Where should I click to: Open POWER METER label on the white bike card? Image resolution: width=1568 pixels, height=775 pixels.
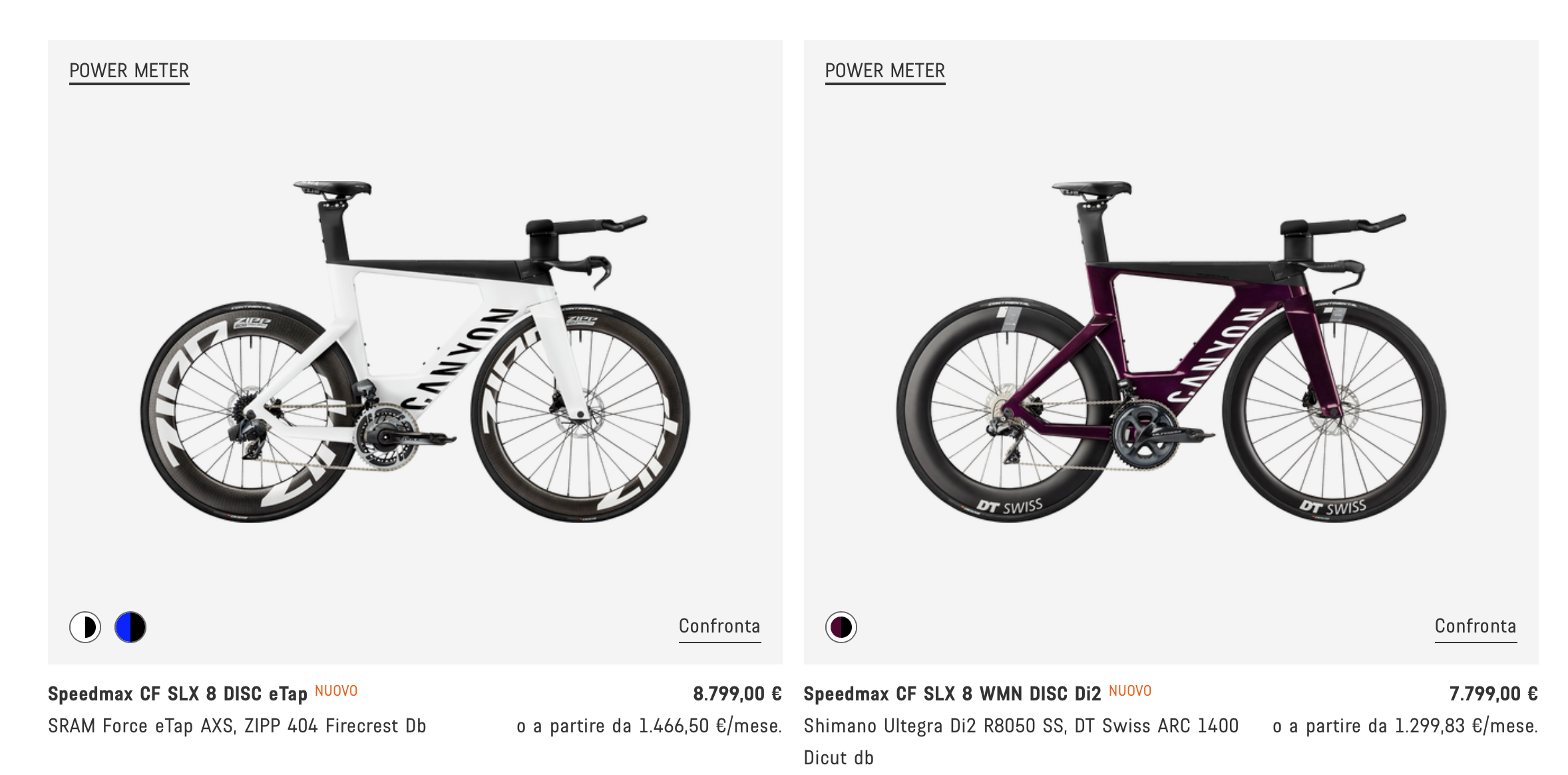tap(129, 71)
